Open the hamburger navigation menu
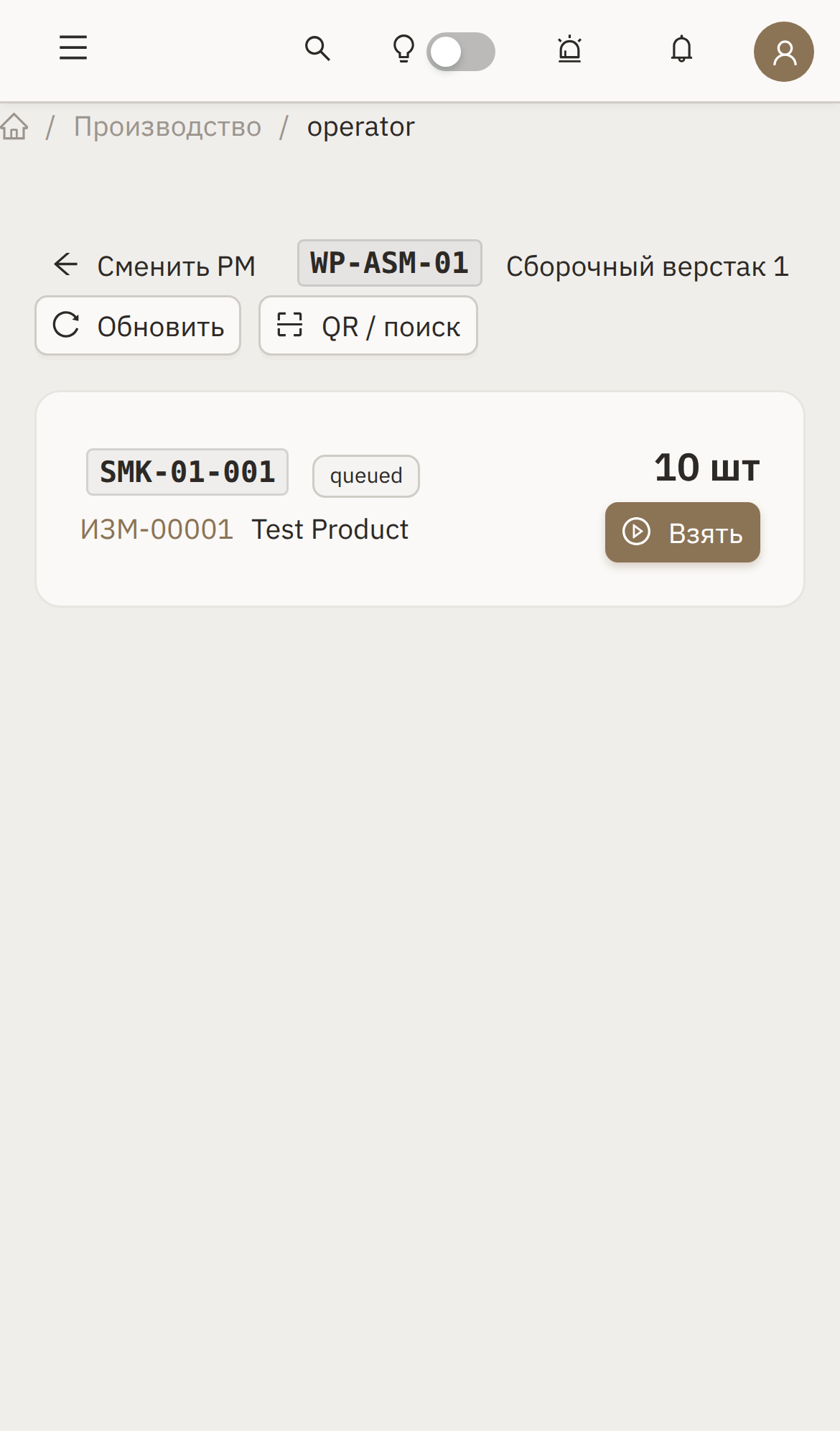840x1431 pixels. pos(73,49)
